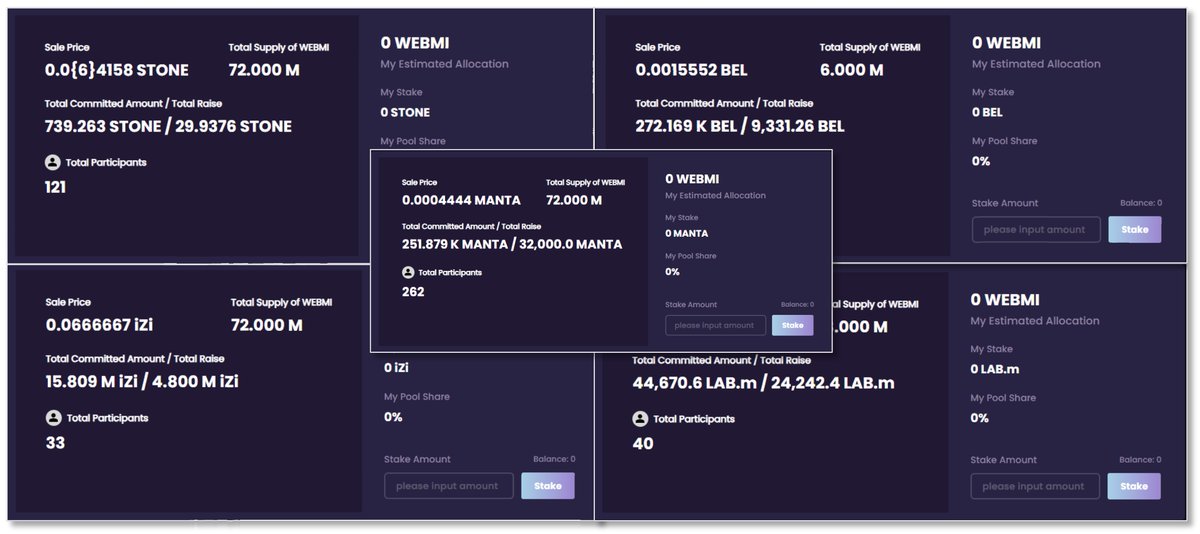Select the sale price '0.0015552 BEL'
The image size is (1200, 534).
click(692, 70)
